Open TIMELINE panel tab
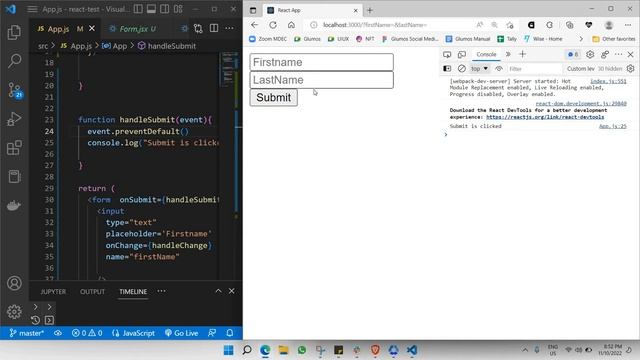 coord(133,291)
